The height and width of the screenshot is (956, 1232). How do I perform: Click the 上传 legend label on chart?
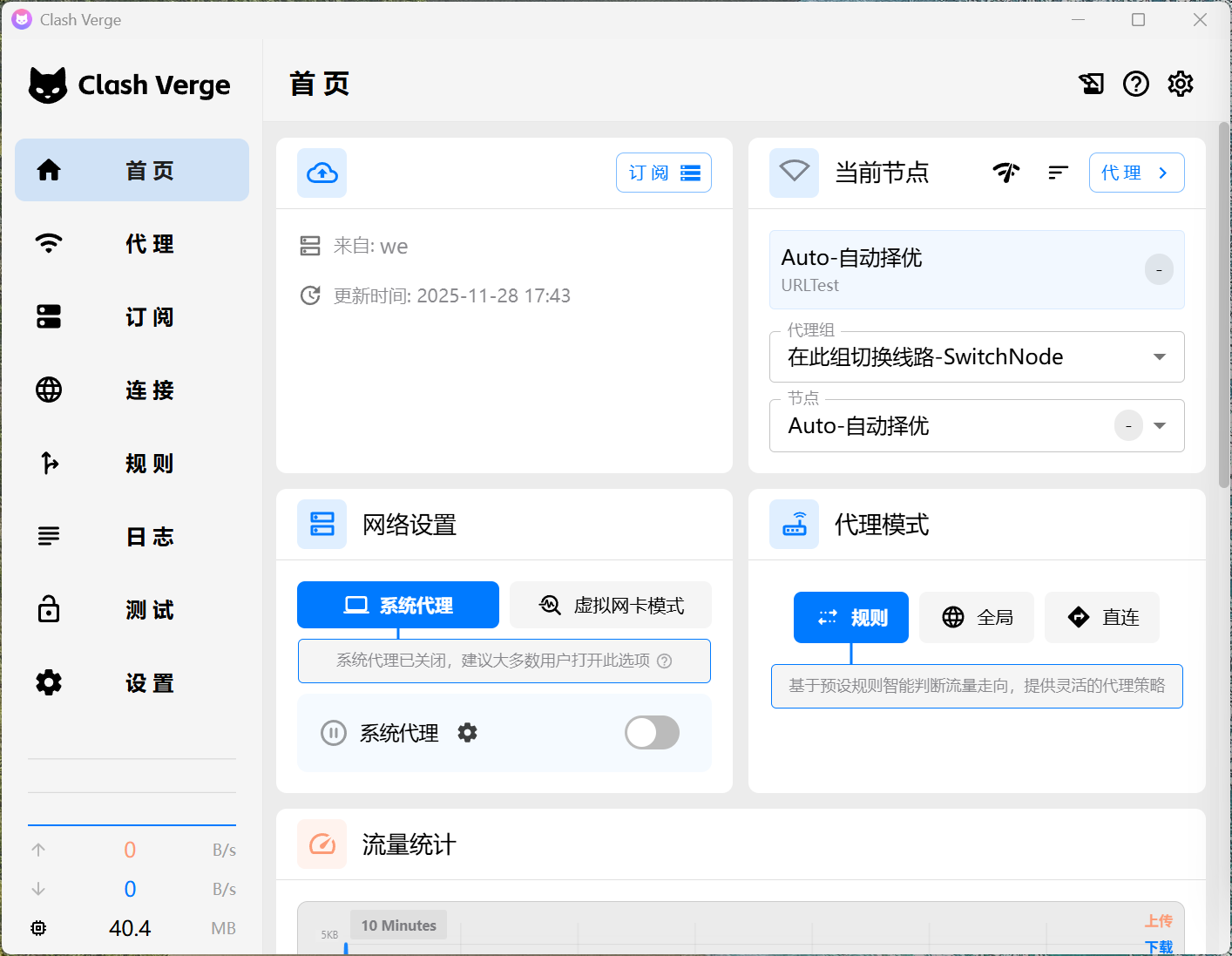tap(1159, 921)
